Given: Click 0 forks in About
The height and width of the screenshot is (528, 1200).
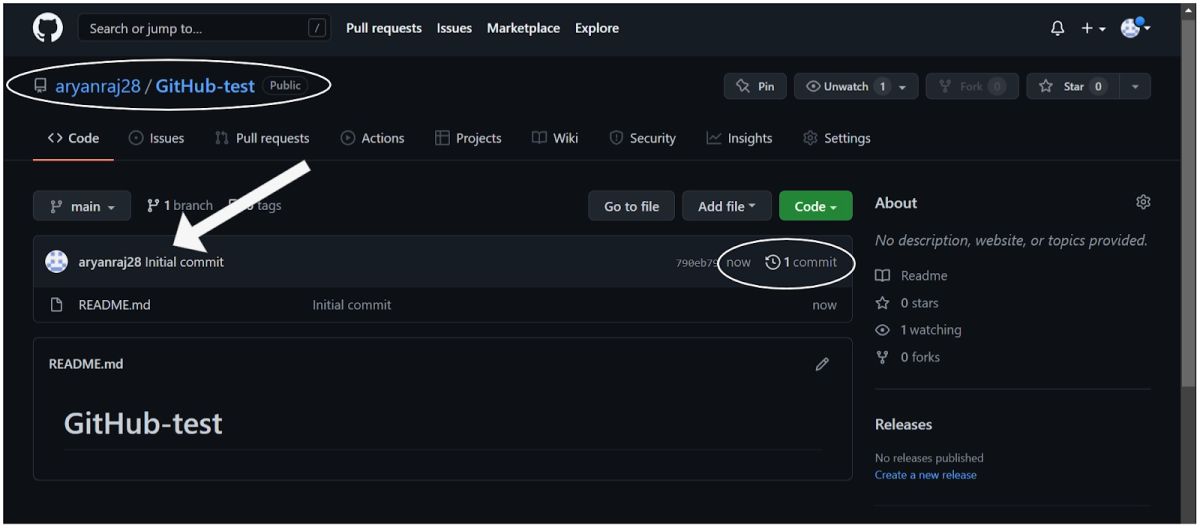Looking at the screenshot, I should click(908, 357).
